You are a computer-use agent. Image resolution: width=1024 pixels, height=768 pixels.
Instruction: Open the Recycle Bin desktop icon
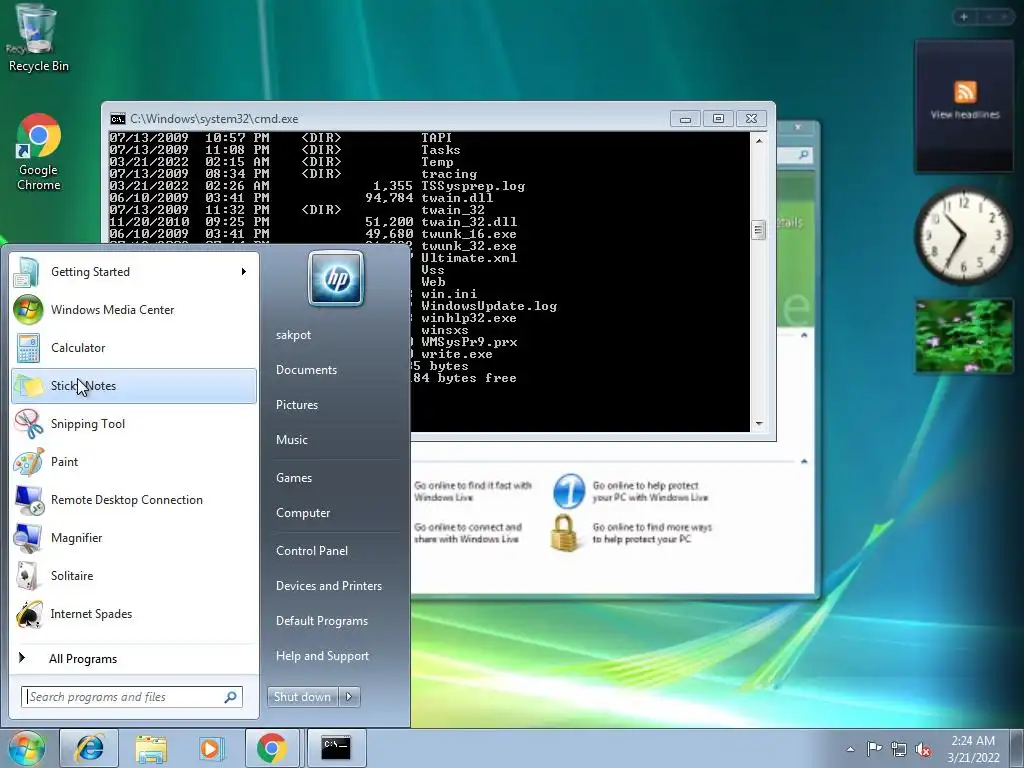click(x=38, y=38)
